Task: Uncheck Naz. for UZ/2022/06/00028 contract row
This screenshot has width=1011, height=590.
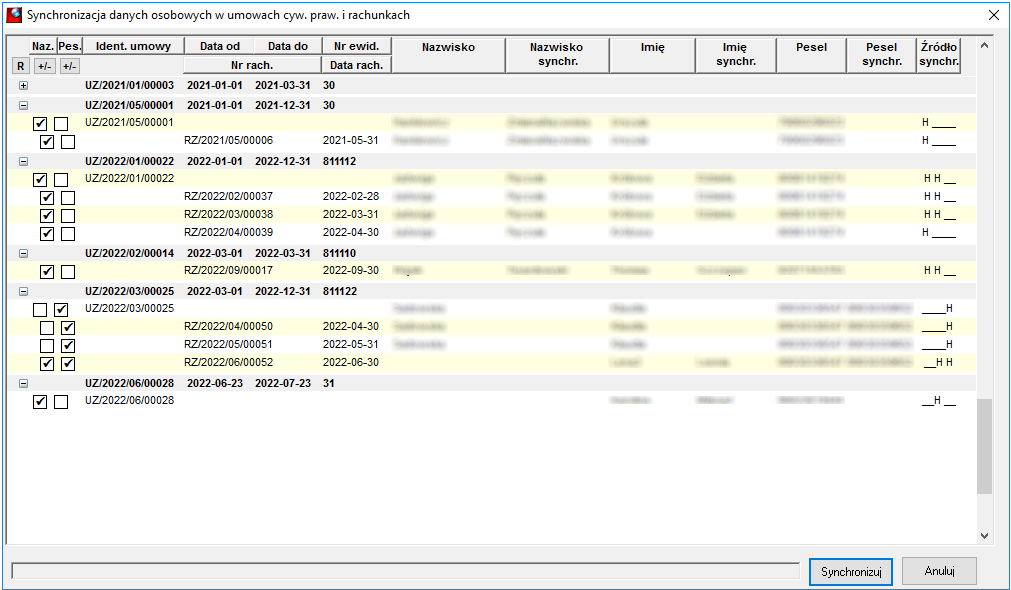Action: (x=40, y=402)
